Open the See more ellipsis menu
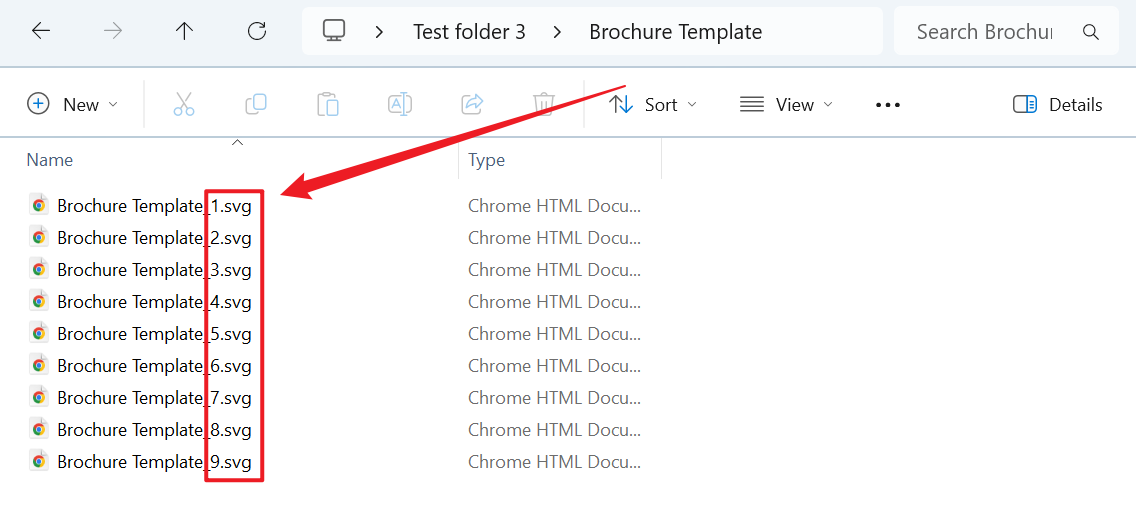This screenshot has height=523, width=1136. tap(888, 104)
